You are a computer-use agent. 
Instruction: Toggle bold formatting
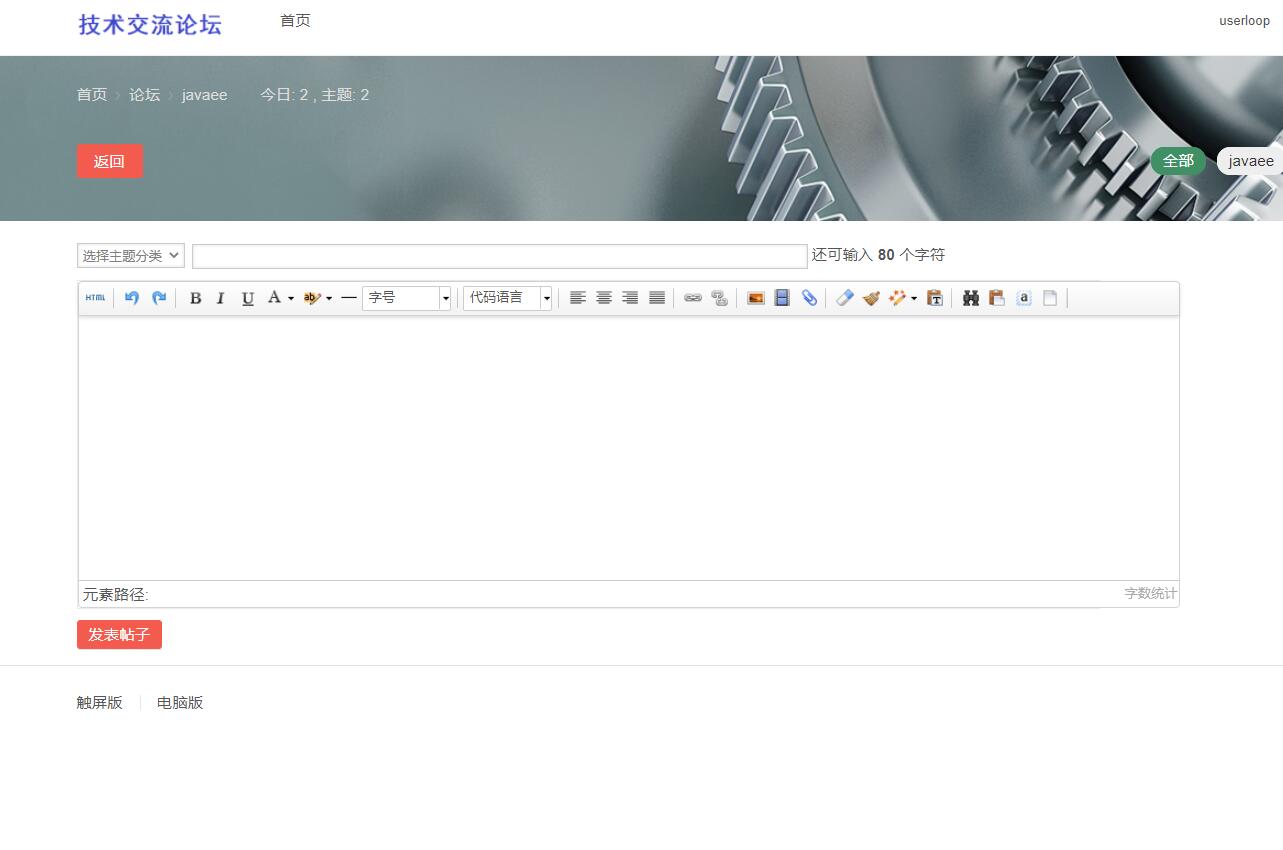pos(195,298)
